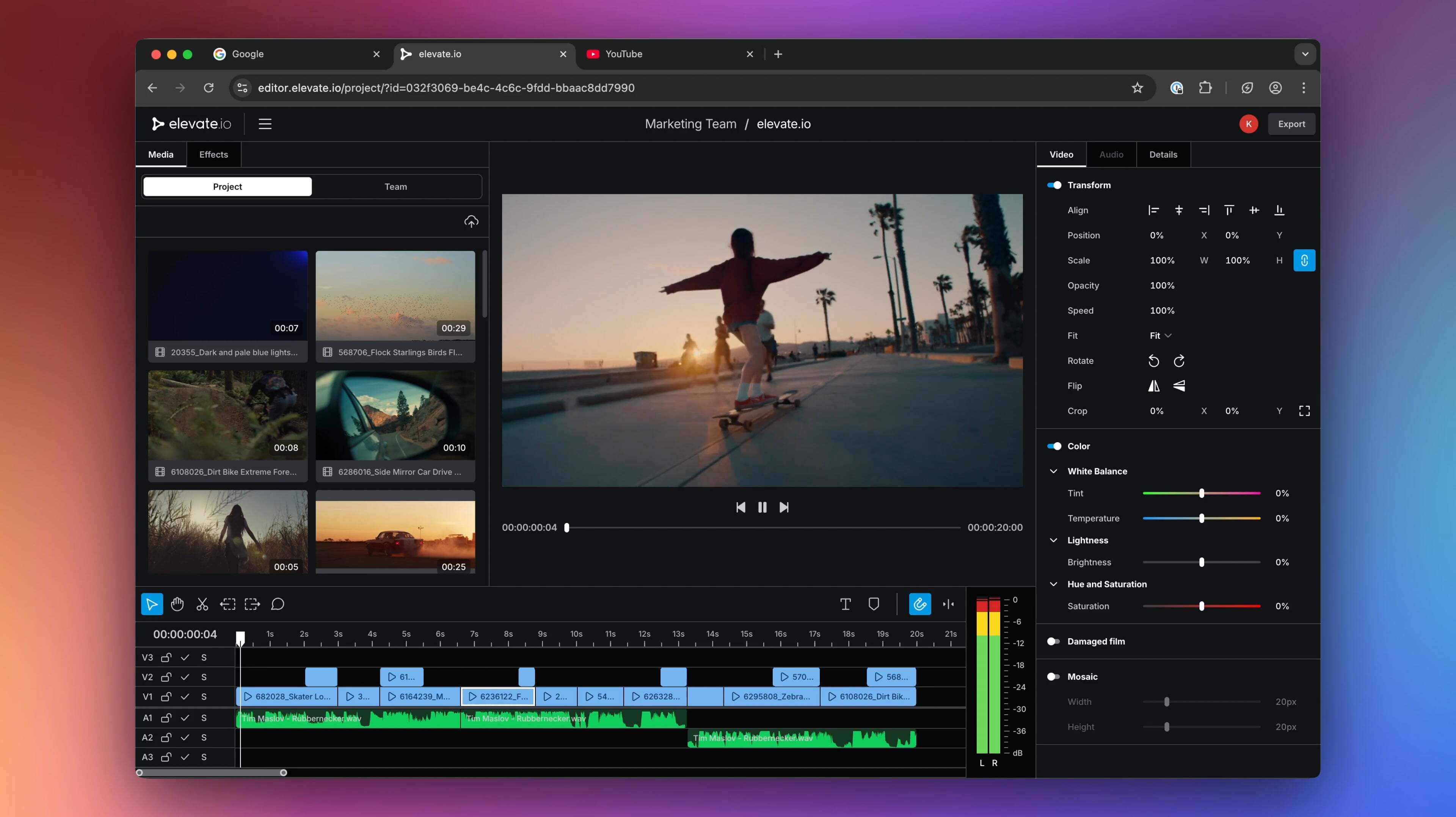
Task: Flip the clip horizontally
Action: click(1153, 386)
